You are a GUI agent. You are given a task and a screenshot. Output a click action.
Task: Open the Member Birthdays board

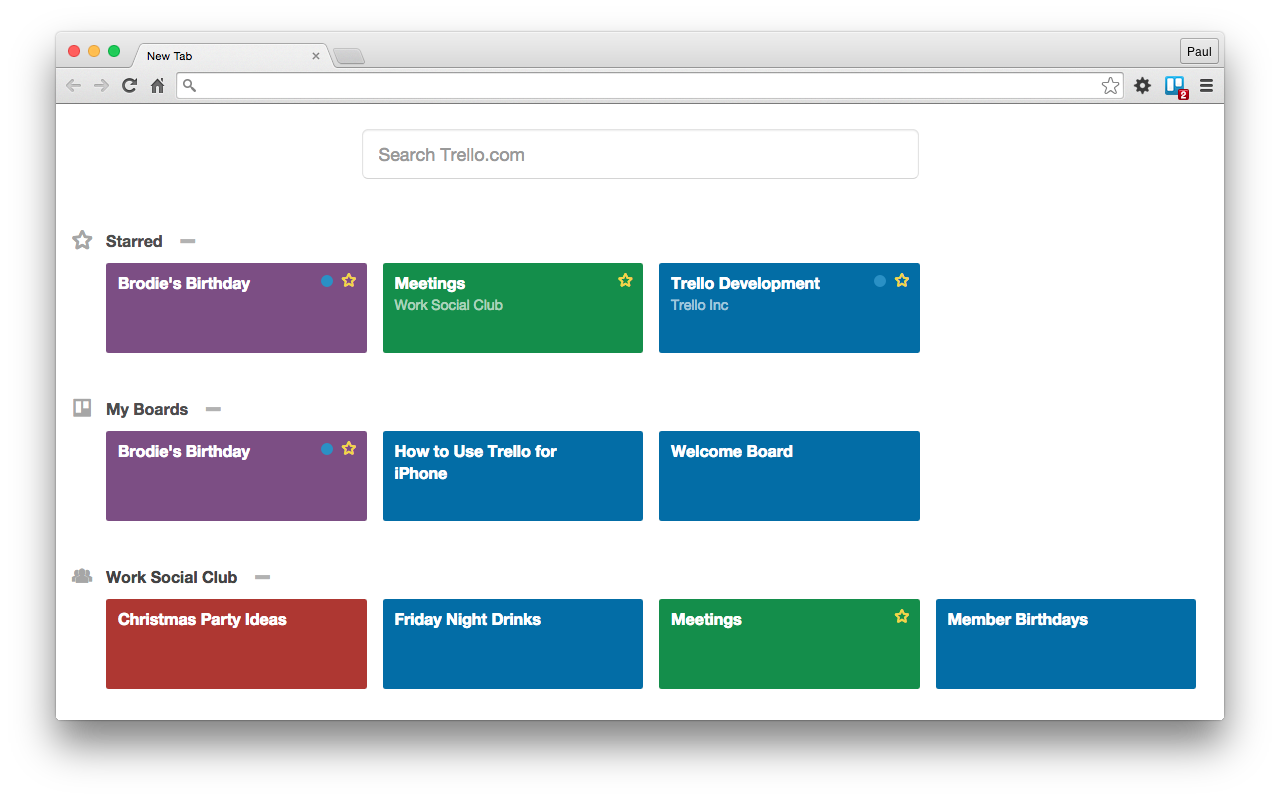coord(1066,644)
